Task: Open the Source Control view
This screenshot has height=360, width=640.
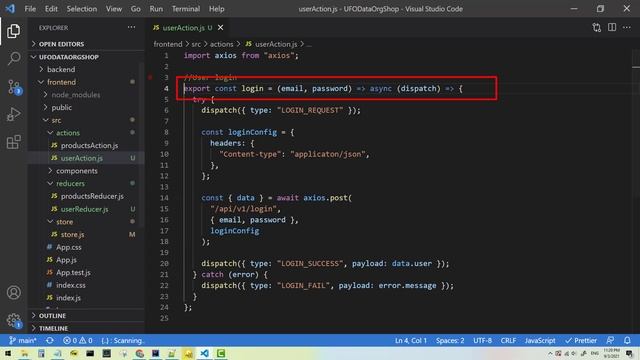Action: [x=13, y=87]
